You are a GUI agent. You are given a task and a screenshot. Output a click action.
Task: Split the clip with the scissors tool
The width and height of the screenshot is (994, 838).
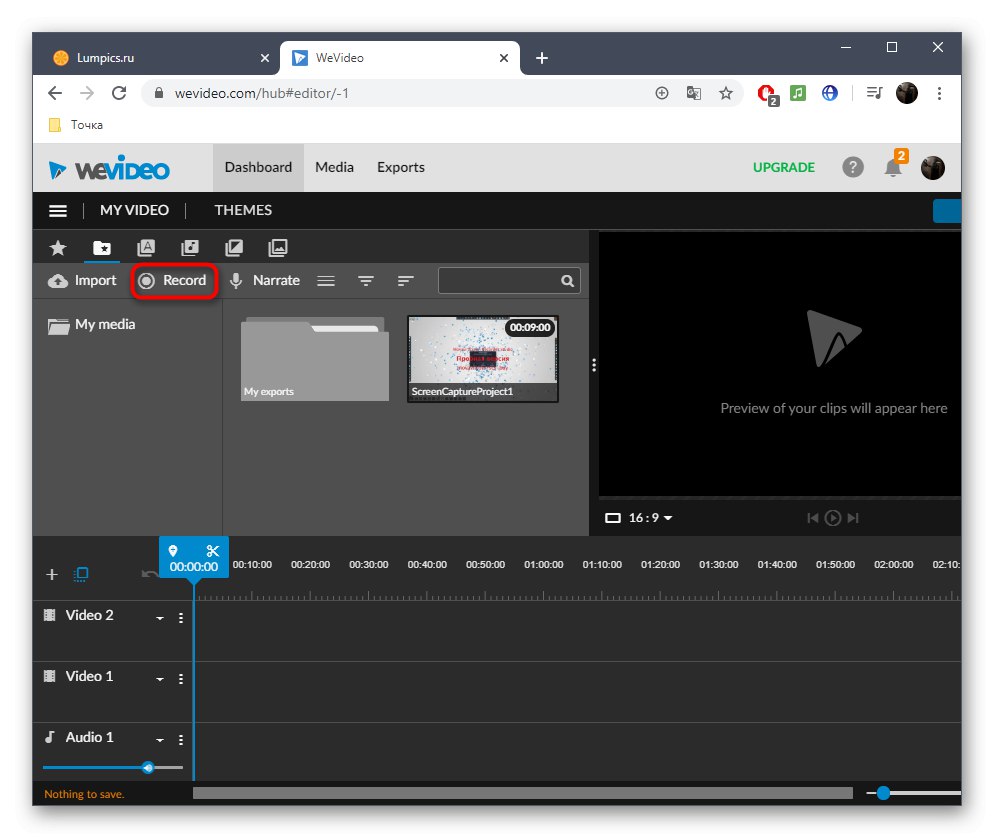212,550
